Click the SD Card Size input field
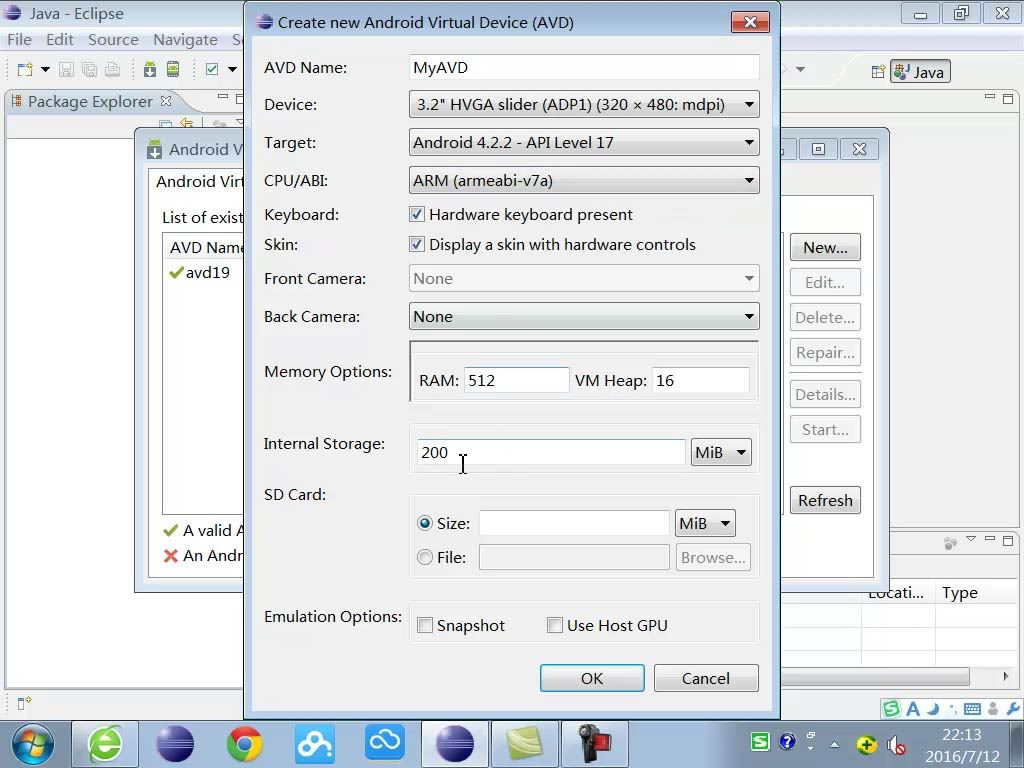This screenshot has width=1024, height=768. point(574,523)
